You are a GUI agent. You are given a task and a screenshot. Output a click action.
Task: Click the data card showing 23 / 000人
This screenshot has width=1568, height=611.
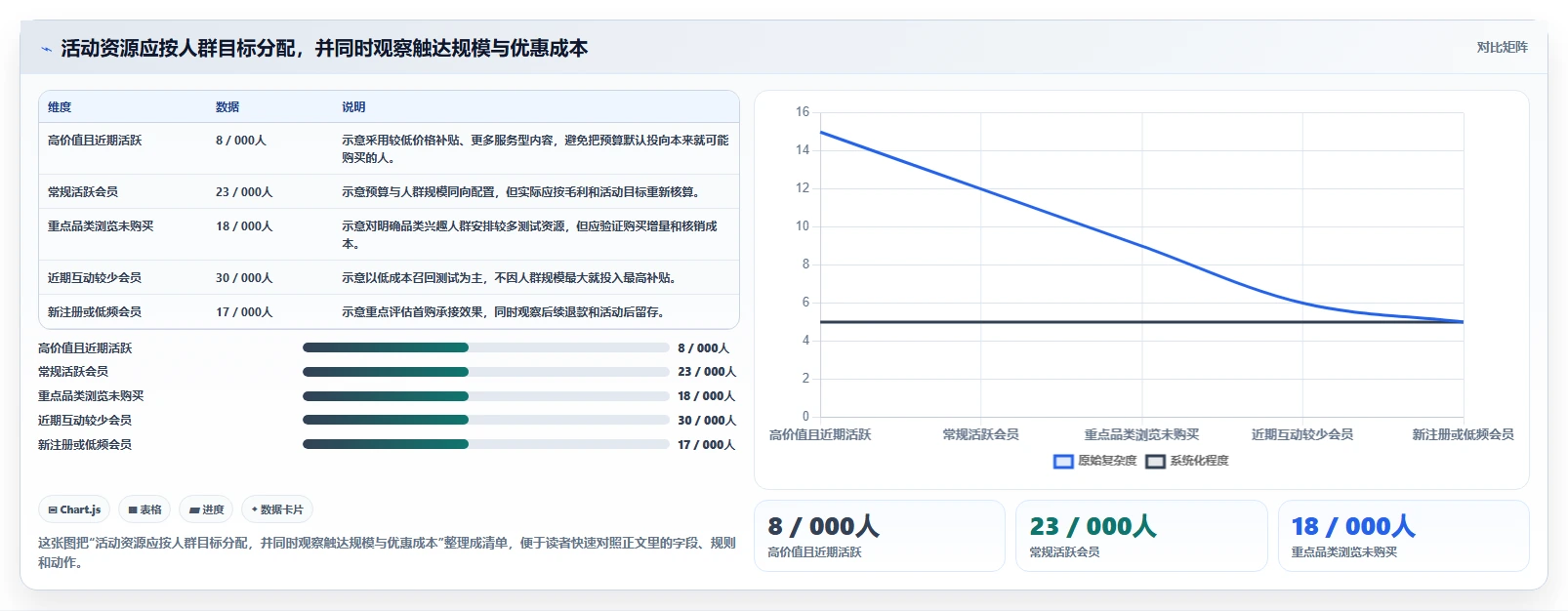click(x=1141, y=536)
